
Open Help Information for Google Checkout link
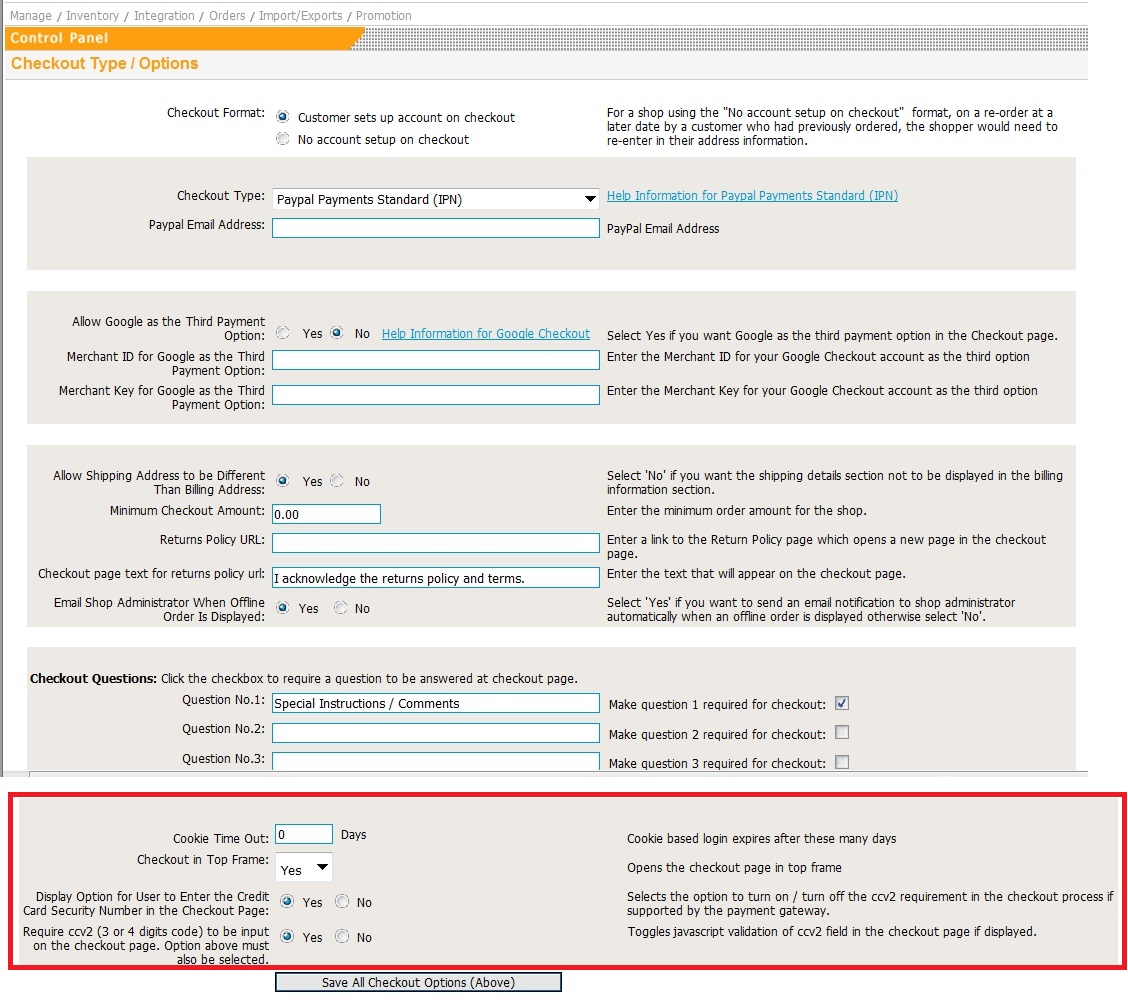(x=486, y=334)
